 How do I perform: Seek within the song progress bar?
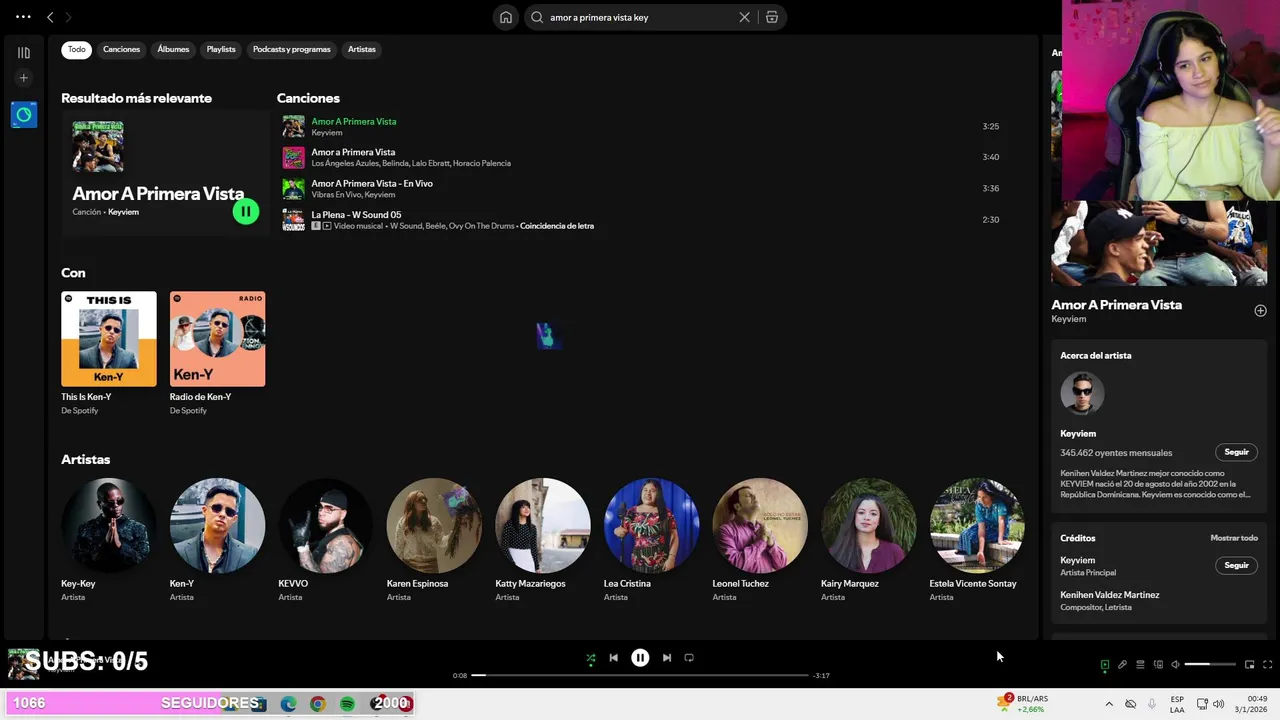coord(640,675)
